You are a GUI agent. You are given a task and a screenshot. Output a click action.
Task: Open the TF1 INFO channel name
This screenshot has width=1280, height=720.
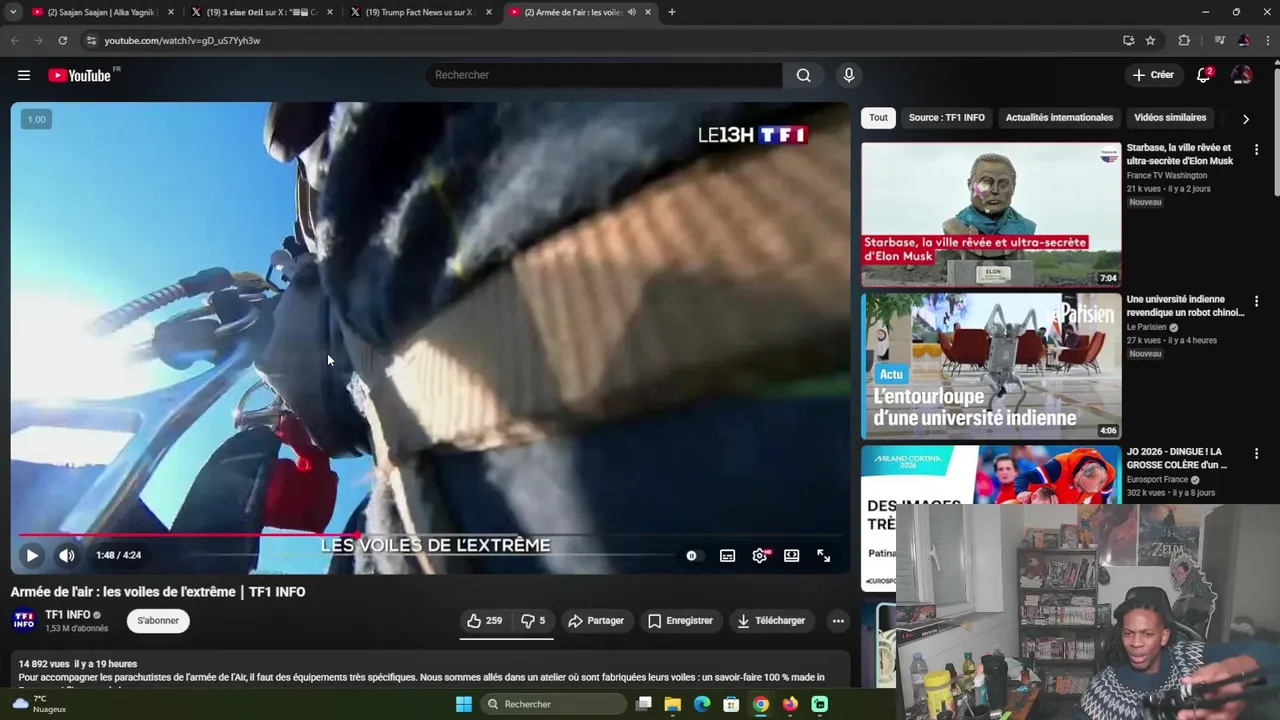[x=67, y=615]
